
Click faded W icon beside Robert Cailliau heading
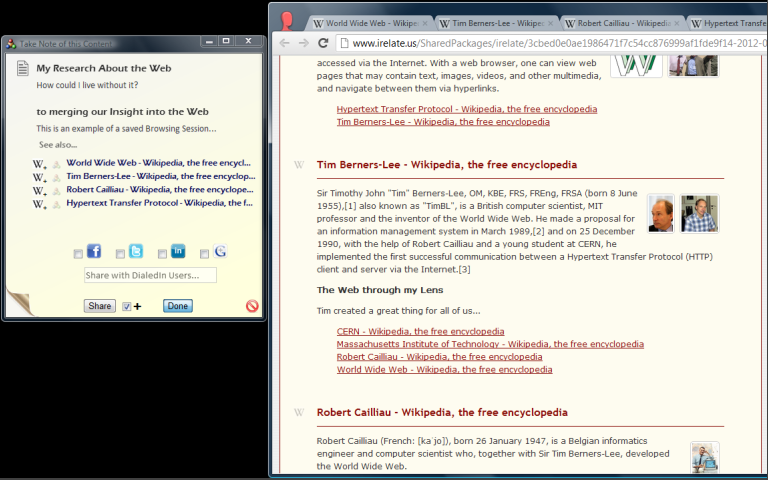[299, 412]
